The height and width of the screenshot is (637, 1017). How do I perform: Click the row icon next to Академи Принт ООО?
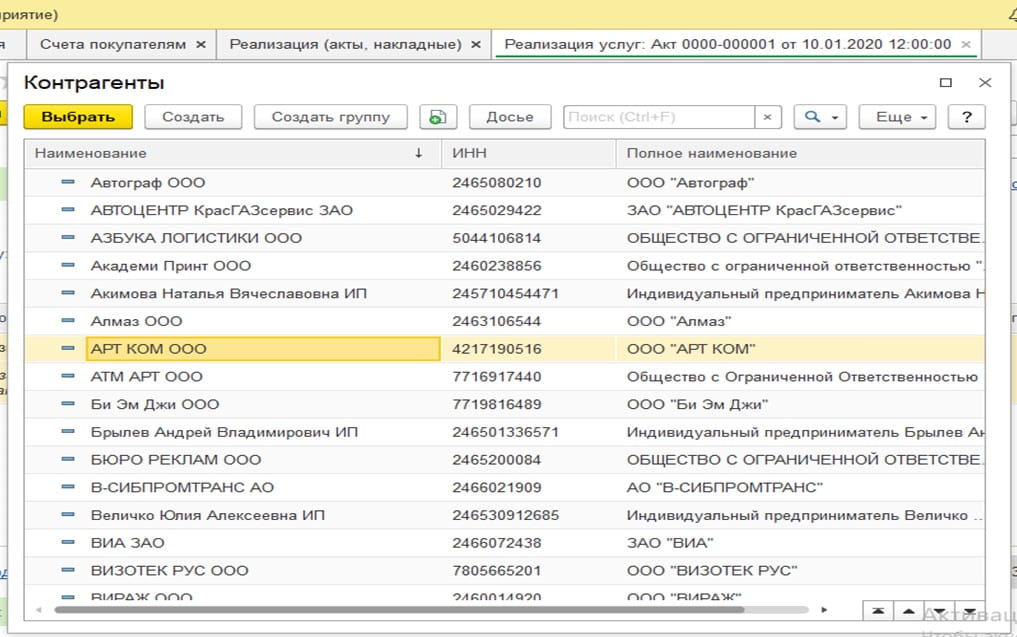(67, 265)
